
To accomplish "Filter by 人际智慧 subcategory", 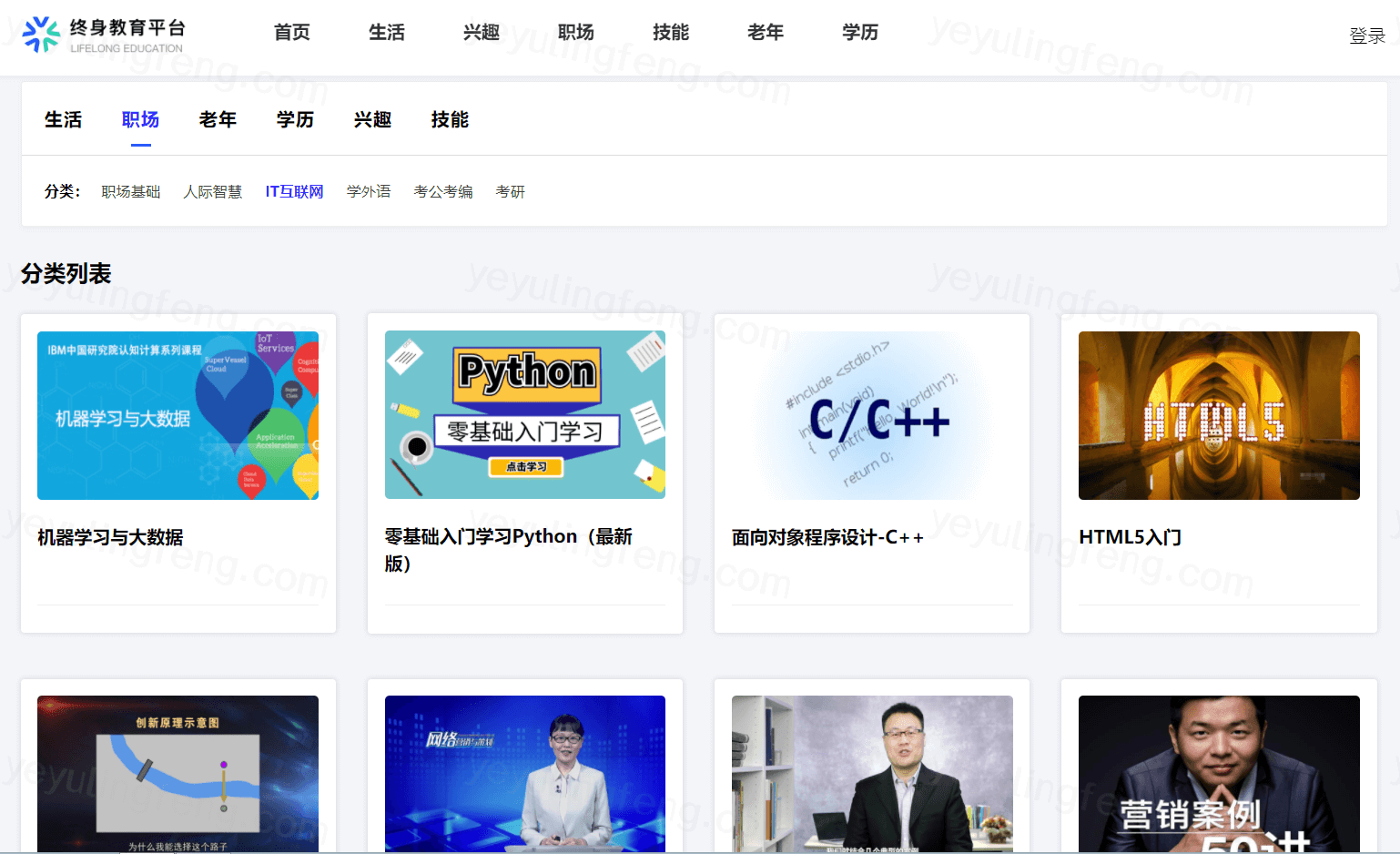I will click(x=212, y=191).
